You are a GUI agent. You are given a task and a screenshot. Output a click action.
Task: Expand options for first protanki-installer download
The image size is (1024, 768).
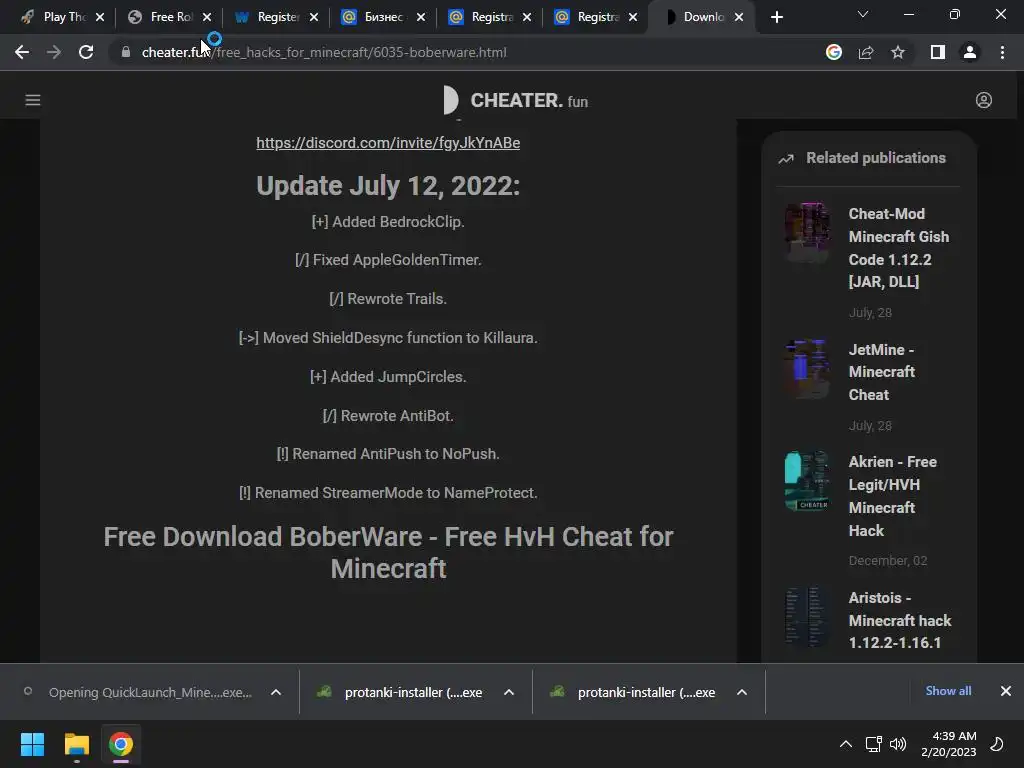509,692
